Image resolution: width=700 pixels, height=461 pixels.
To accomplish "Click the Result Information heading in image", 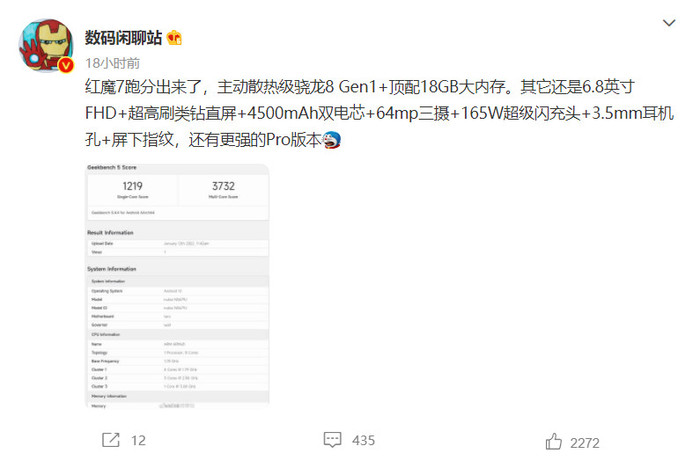I will (110, 233).
